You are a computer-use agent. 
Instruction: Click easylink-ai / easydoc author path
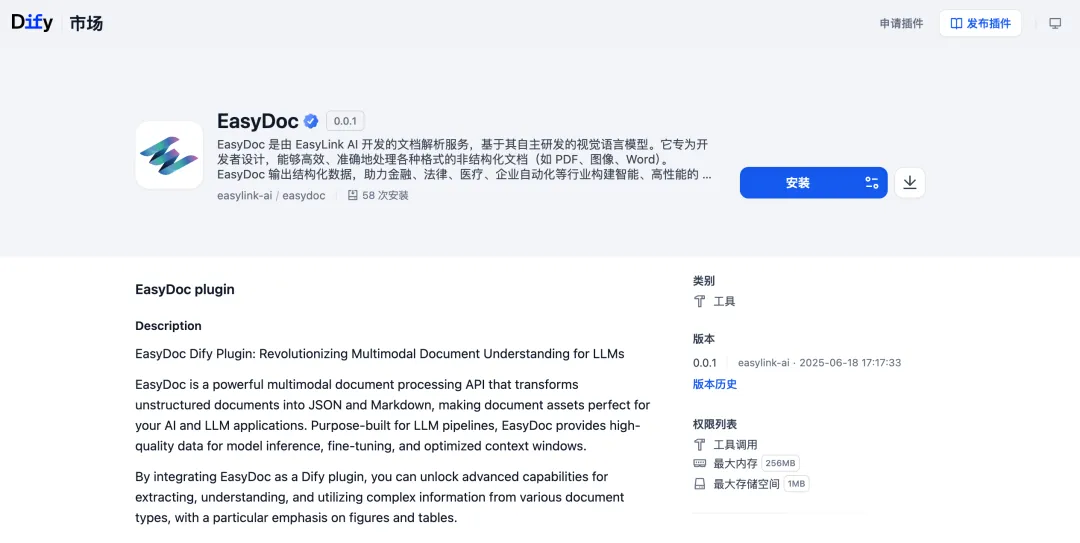click(271, 195)
